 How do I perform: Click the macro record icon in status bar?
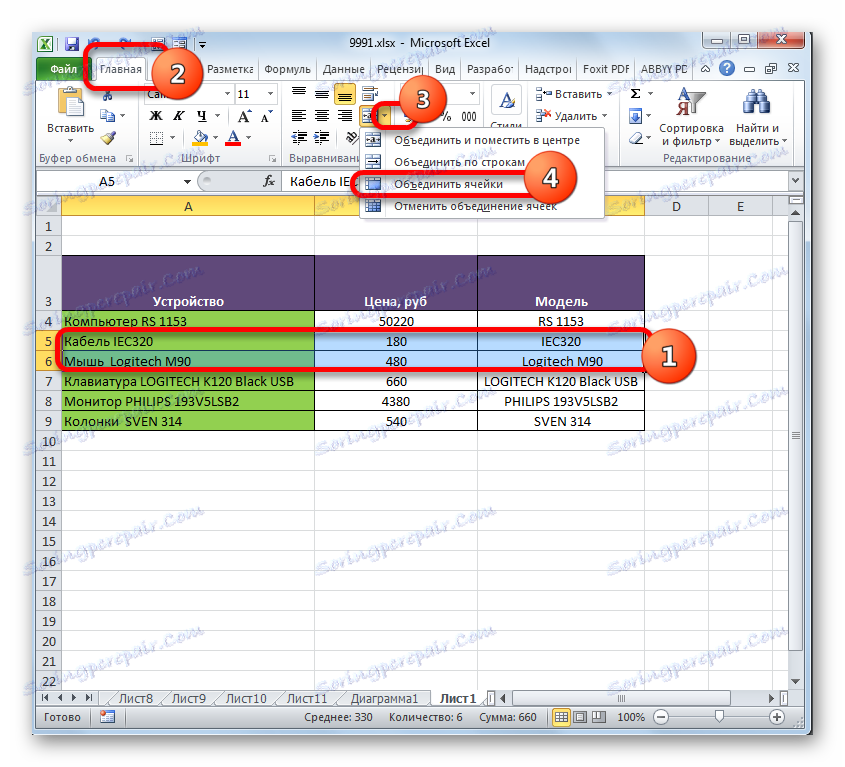(107, 717)
